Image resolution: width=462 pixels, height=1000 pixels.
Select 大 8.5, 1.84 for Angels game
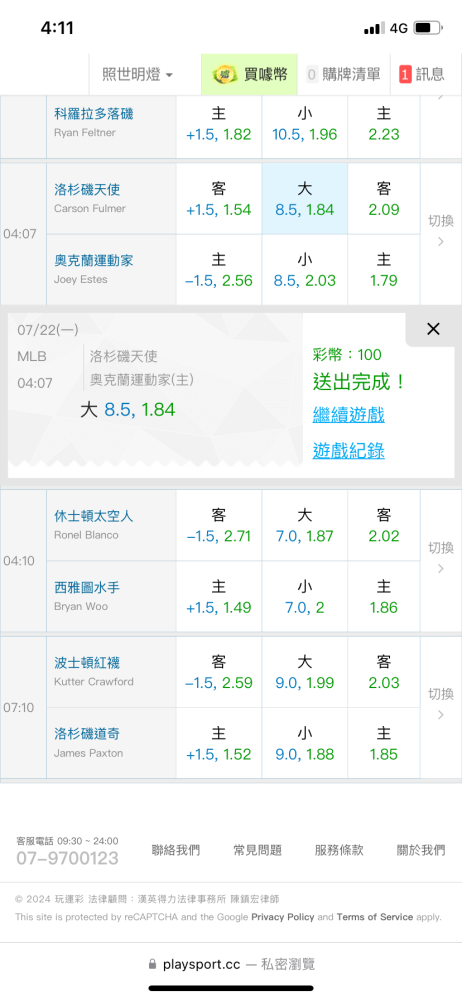tap(305, 199)
